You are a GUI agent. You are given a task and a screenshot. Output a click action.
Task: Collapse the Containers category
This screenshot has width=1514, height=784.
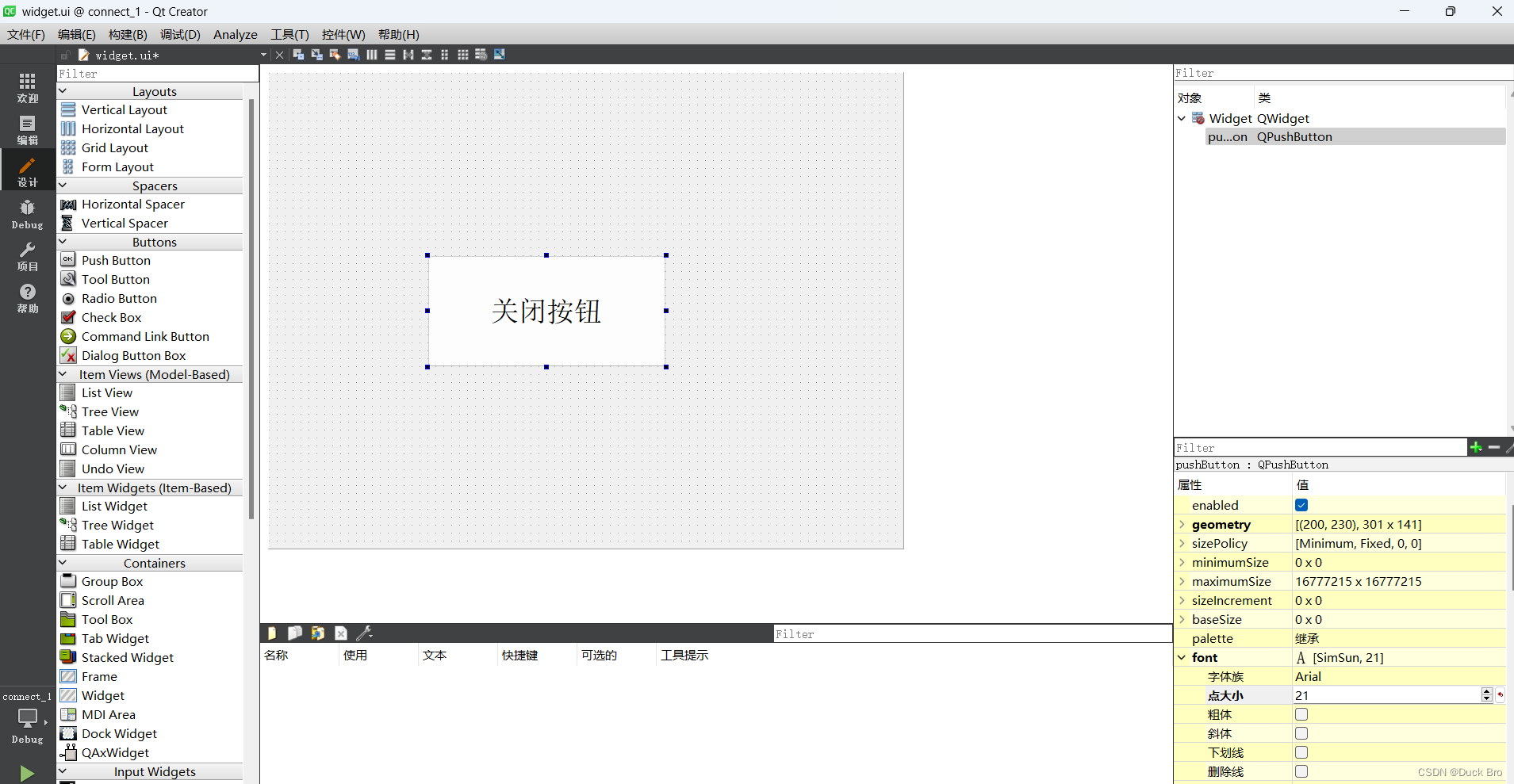(63, 563)
